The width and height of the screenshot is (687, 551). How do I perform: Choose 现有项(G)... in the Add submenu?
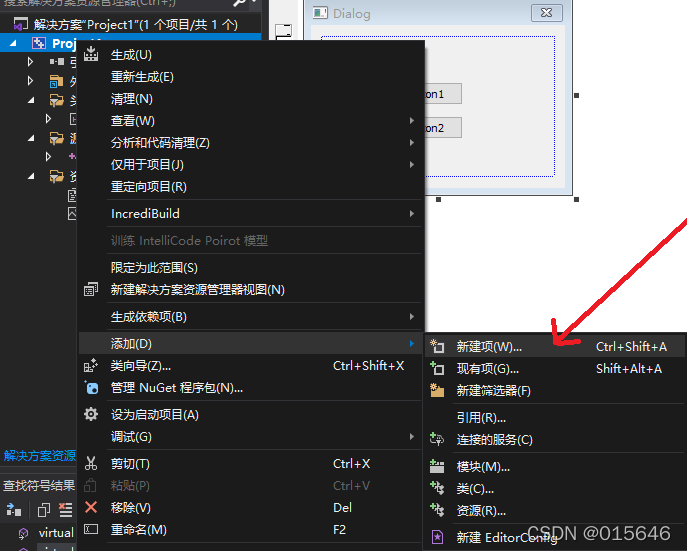pyautogui.click(x=554, y=368)
